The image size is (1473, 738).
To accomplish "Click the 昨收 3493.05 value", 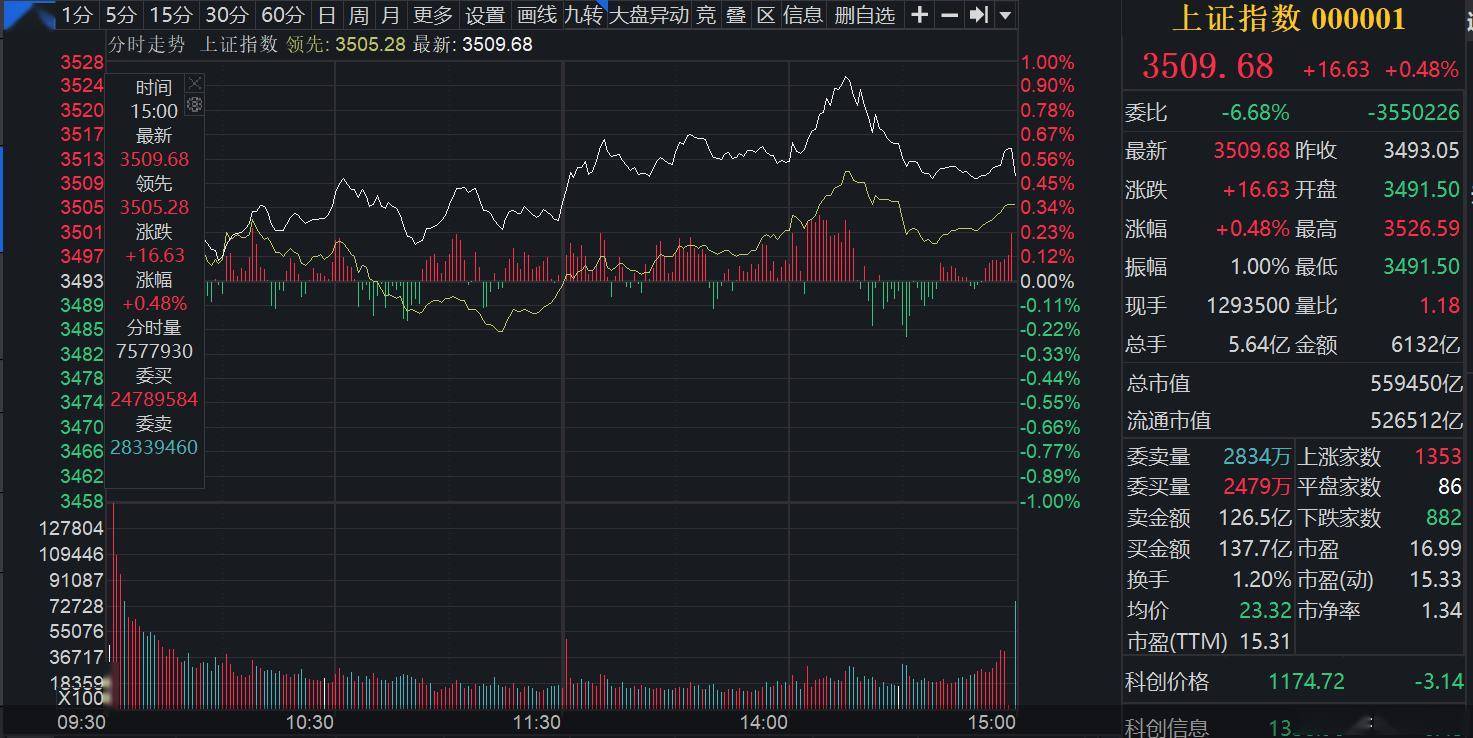I will point(1421,151).
